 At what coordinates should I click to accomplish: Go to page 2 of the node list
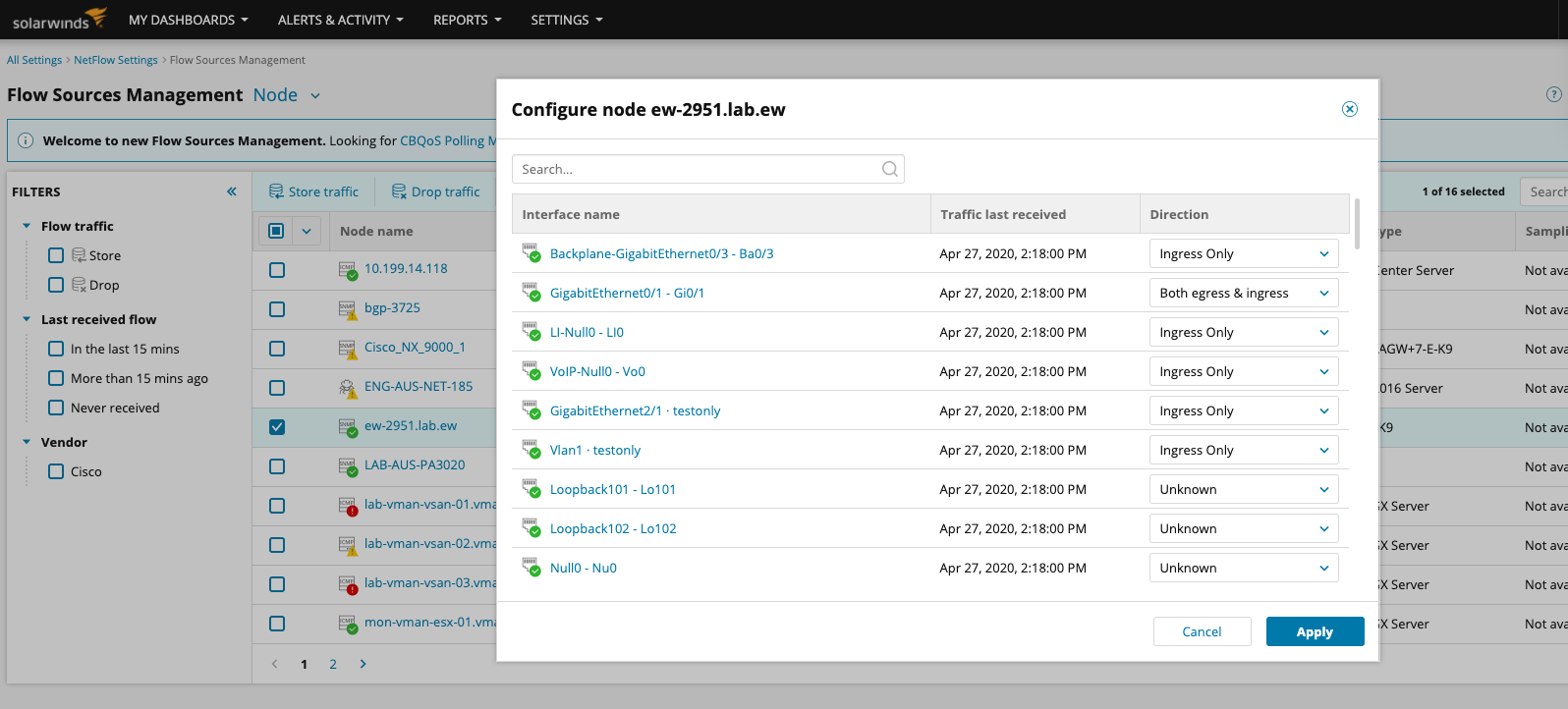click(333, 665)
